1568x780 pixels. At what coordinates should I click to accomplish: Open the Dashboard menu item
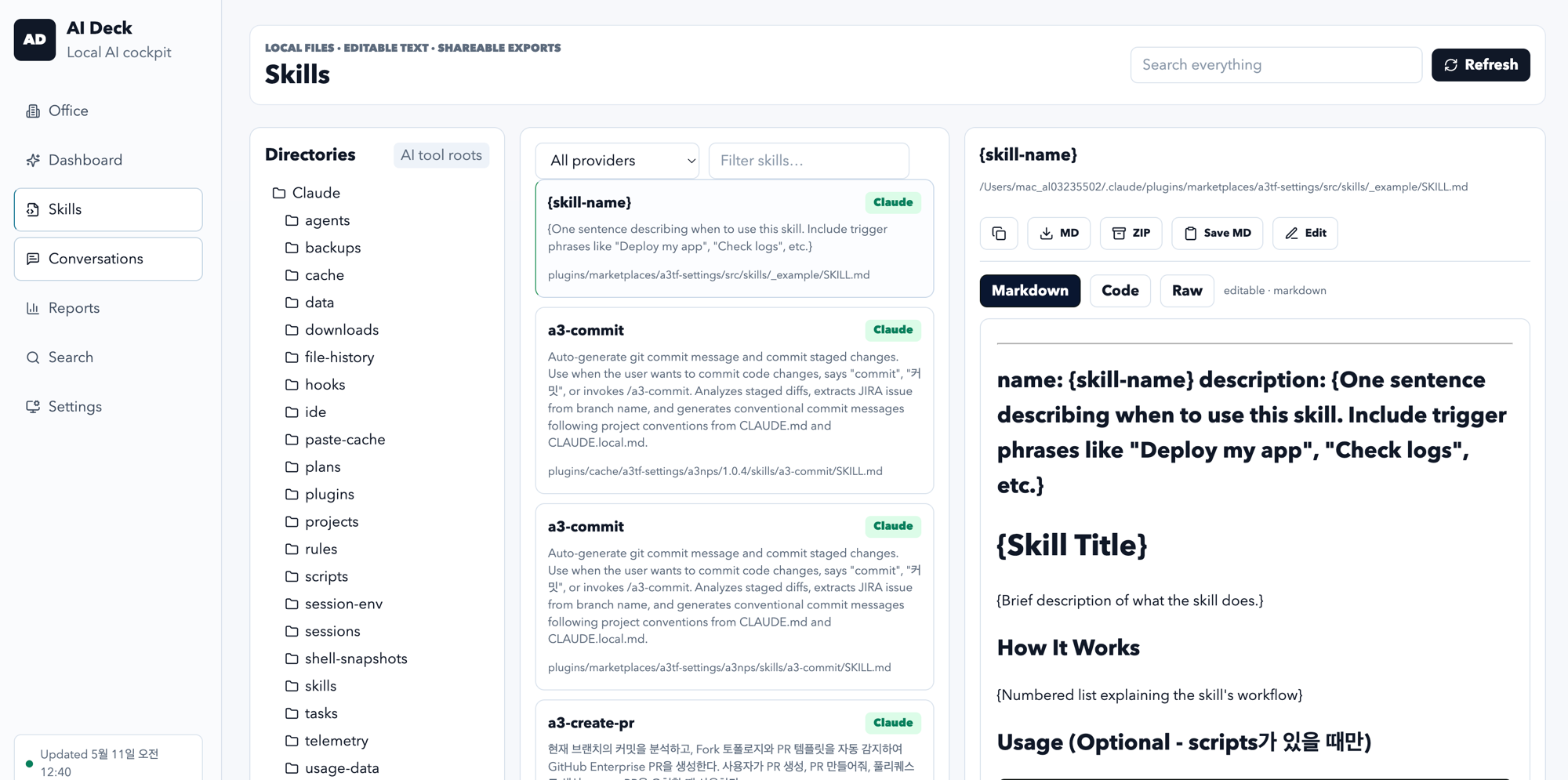[108, 161]
